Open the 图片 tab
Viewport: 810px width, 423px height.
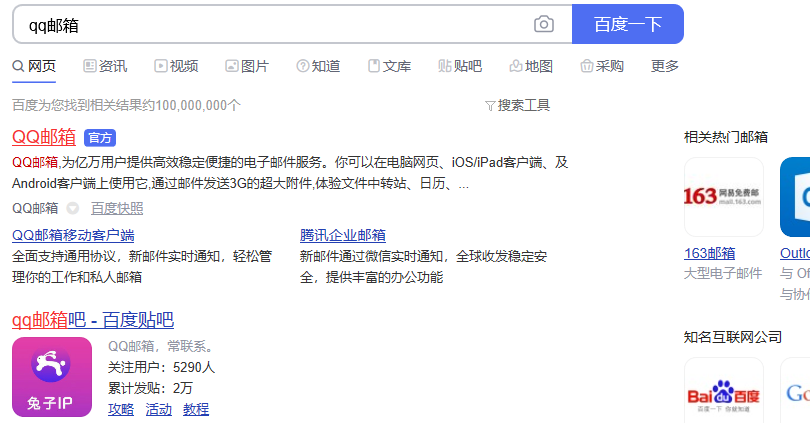coord(247,66)
